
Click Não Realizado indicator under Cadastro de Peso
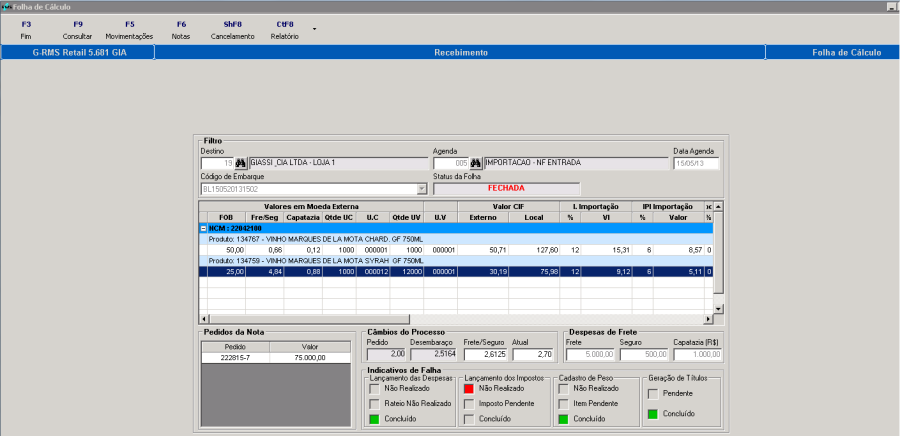(564, 388)
